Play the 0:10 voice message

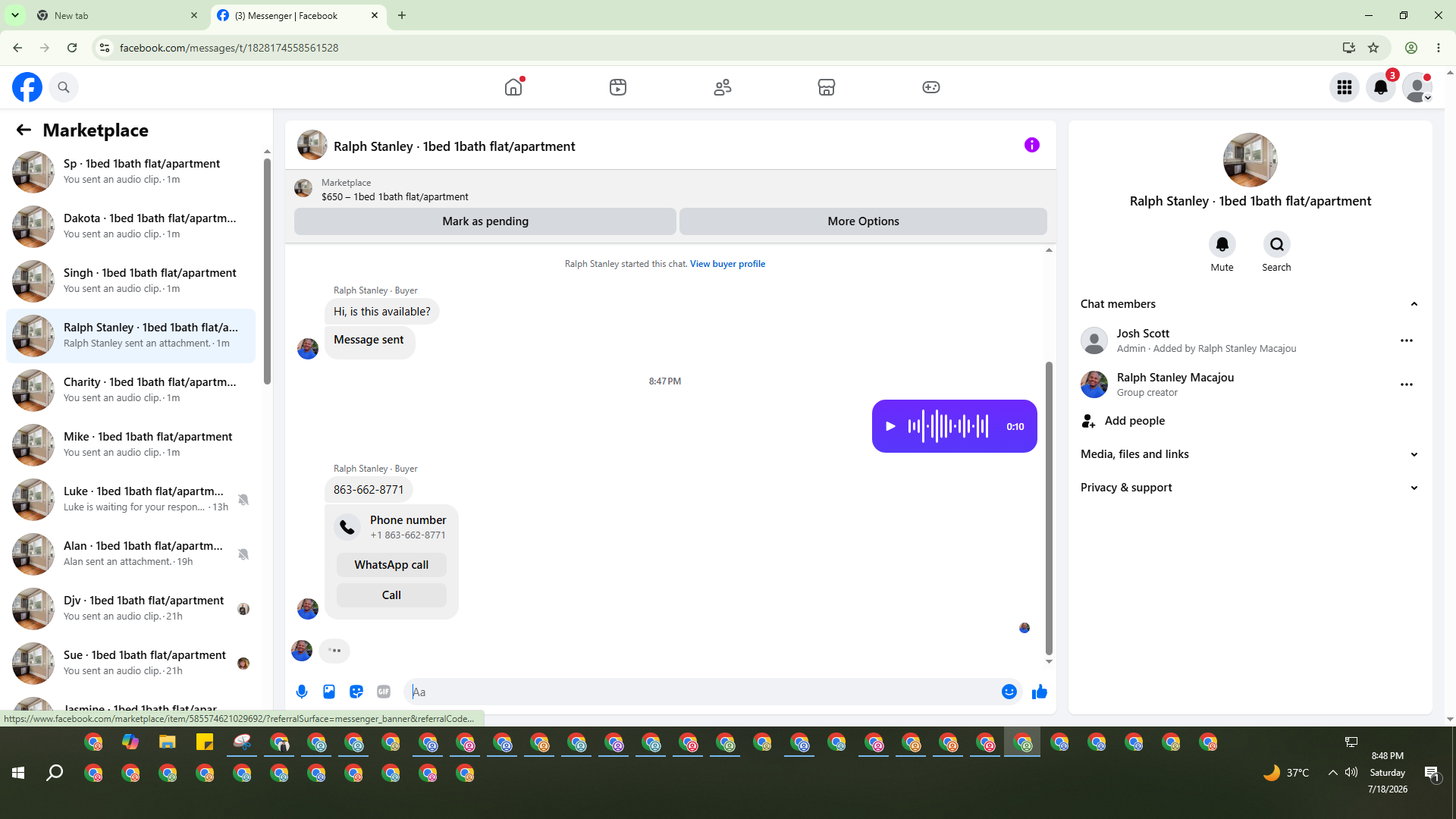[x=890, y=426]
